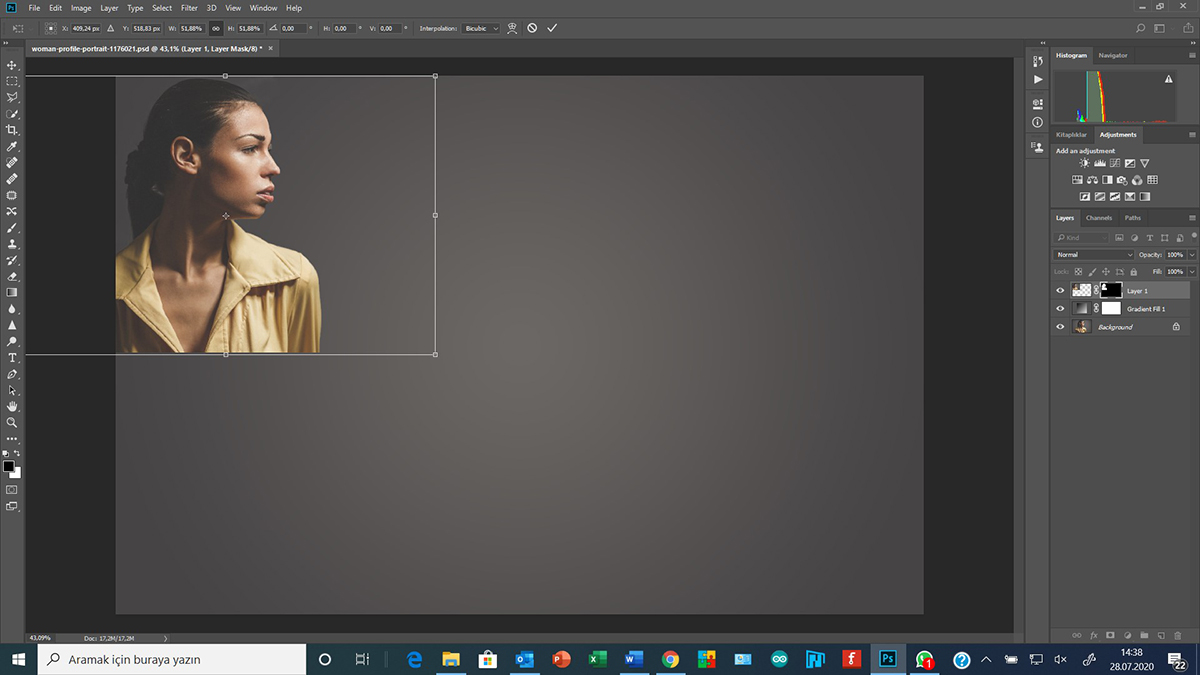
Task: Open the Interpolation Bicubic dropdown
Action: (x=481, y=28)
